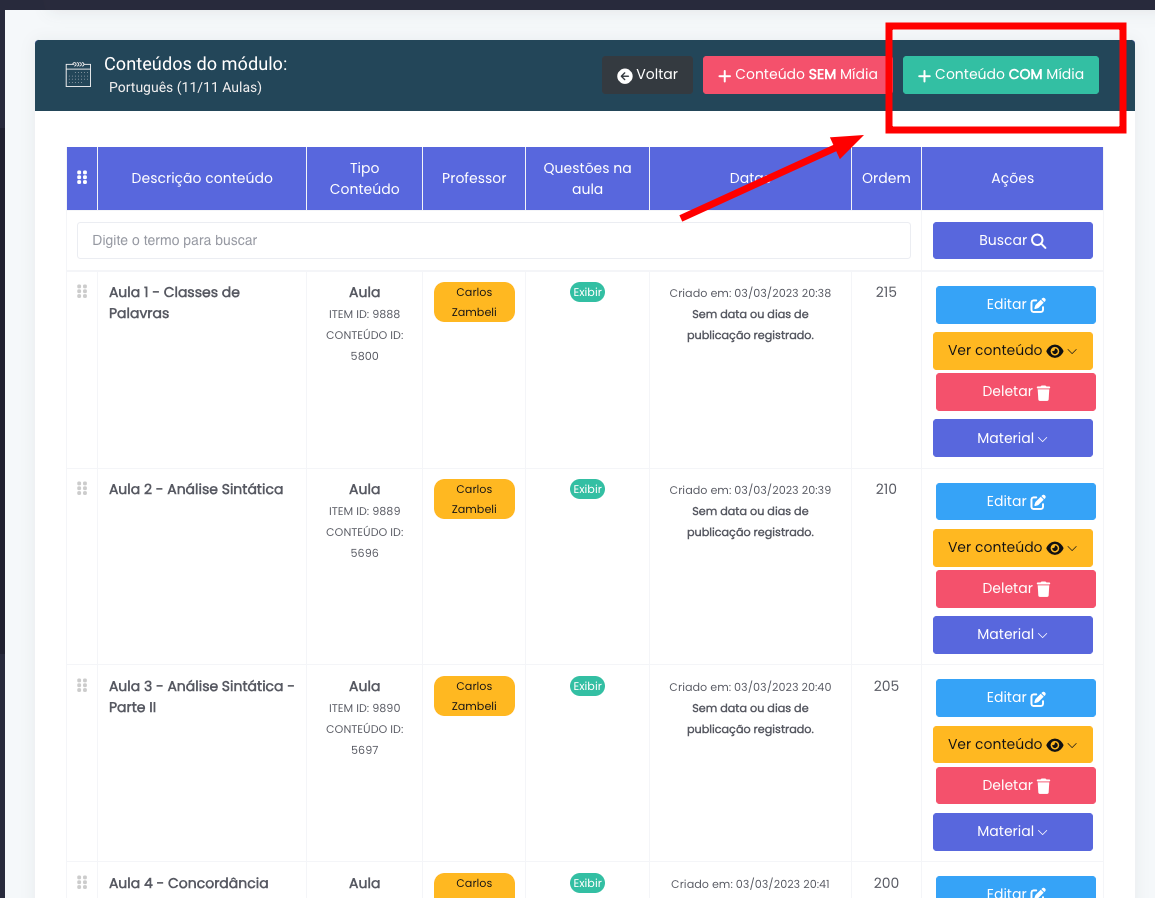Expand Ver conteúdo dropdown for Aula 1

[1012, 351]
